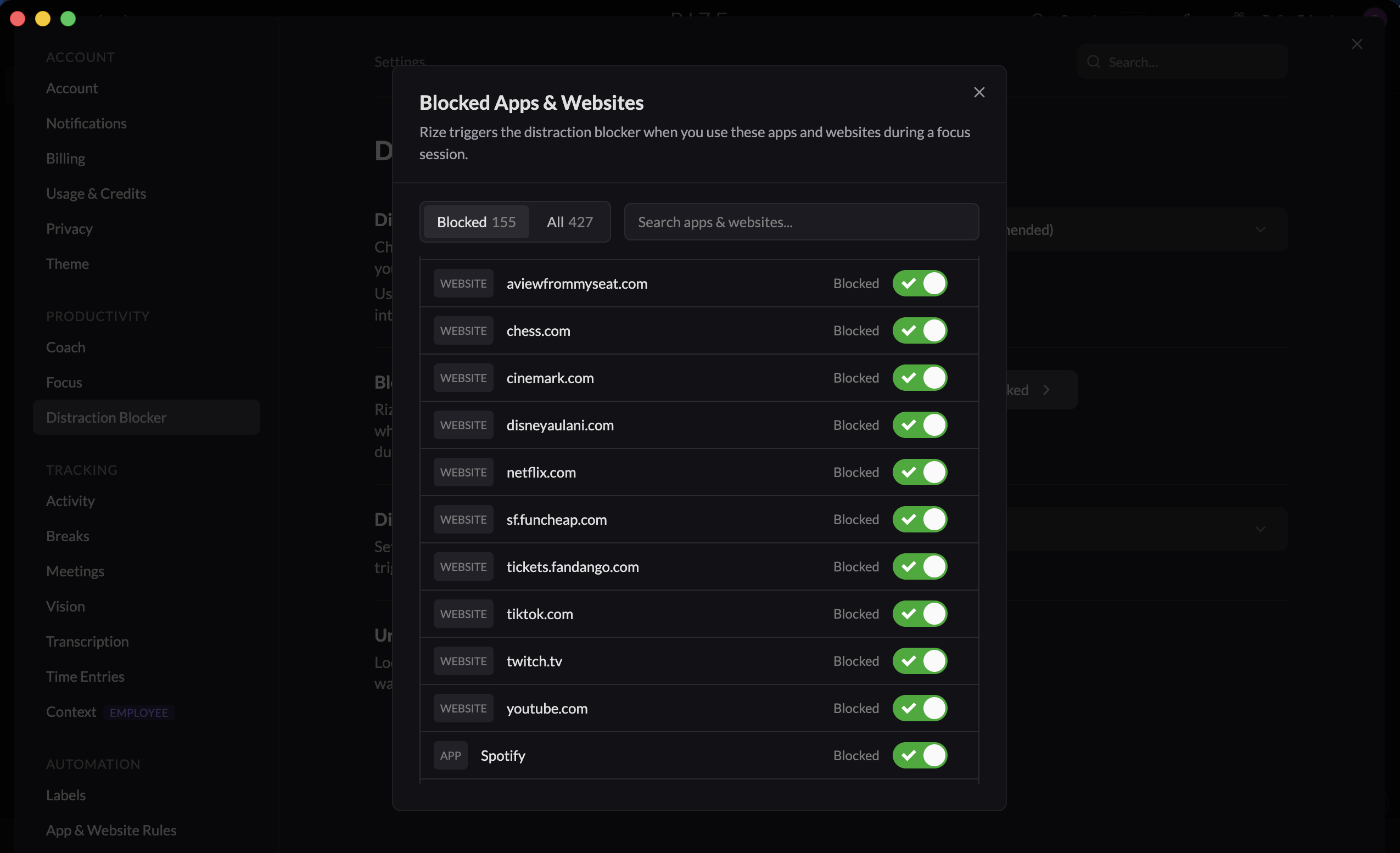Focus the Search apps & websites field

tap(801, 222)
